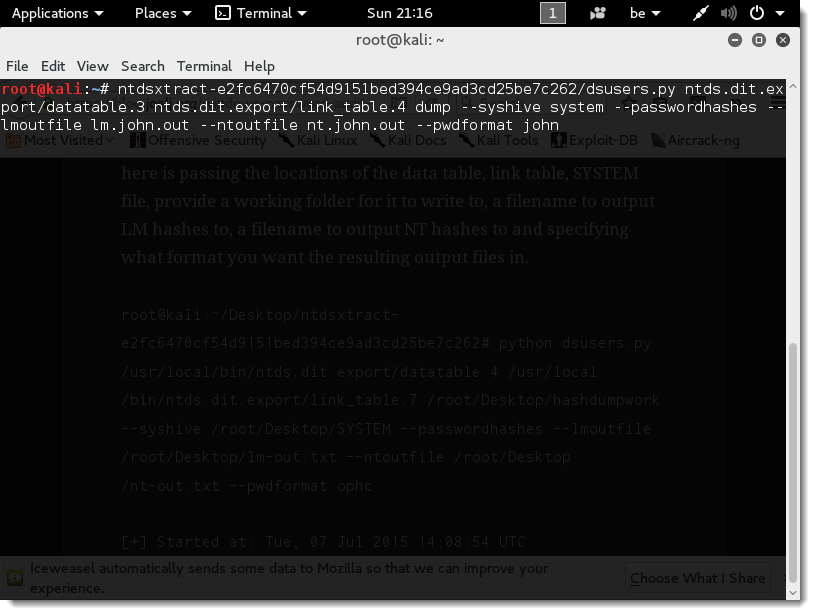This screenshot has width=815, height=615.
Task: Open the Help menu
Action: point(259,66)
